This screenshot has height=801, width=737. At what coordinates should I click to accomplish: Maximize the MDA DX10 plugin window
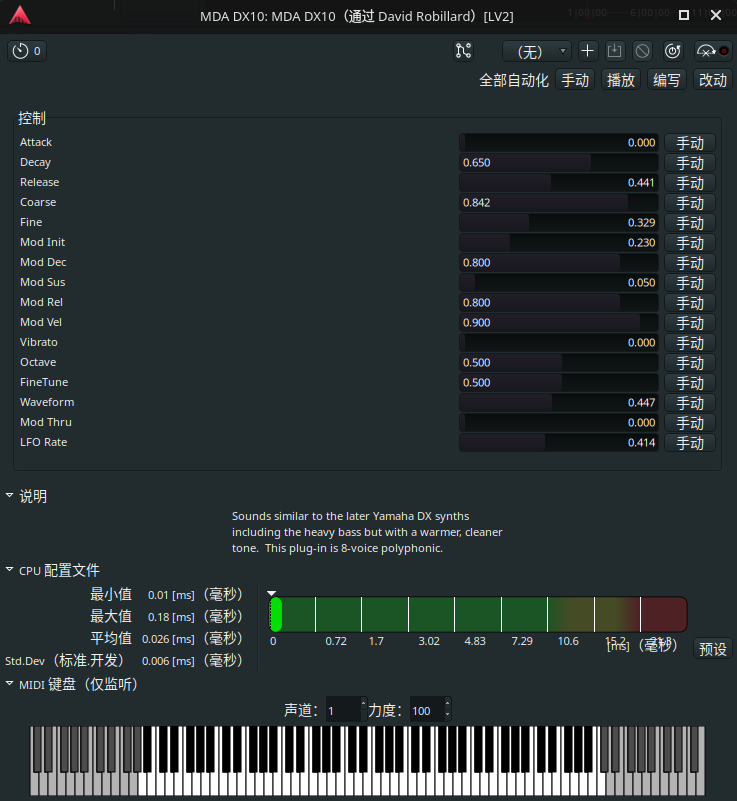(x=684, y=15)
